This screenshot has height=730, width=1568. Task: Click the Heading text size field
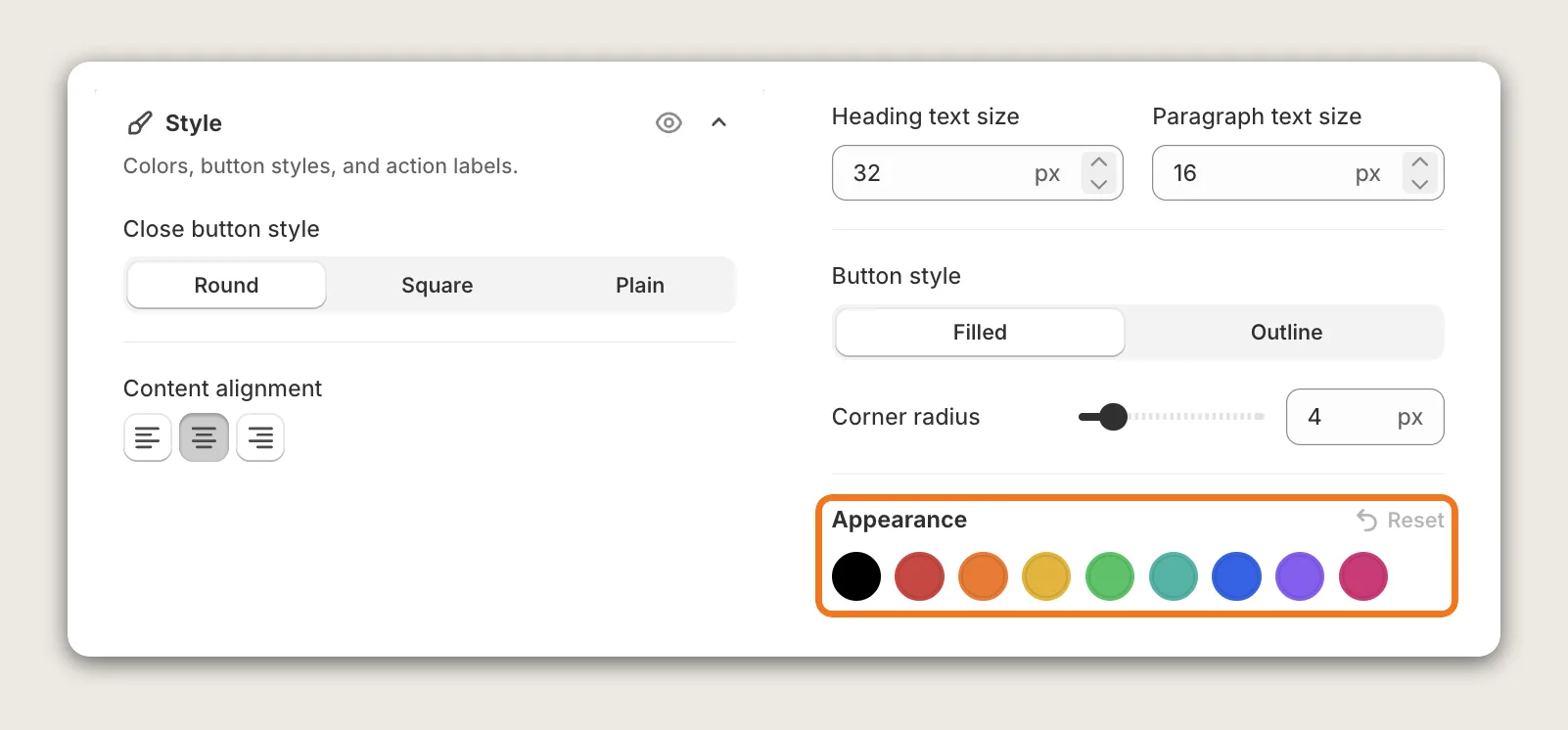pyautogui.click(x=977, y=173)
